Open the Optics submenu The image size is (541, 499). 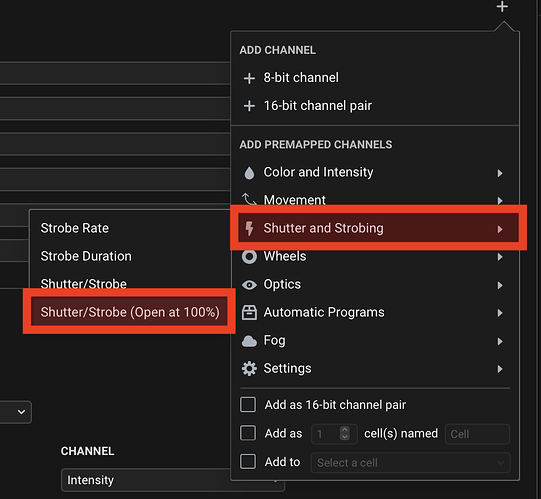click(375, 285)
